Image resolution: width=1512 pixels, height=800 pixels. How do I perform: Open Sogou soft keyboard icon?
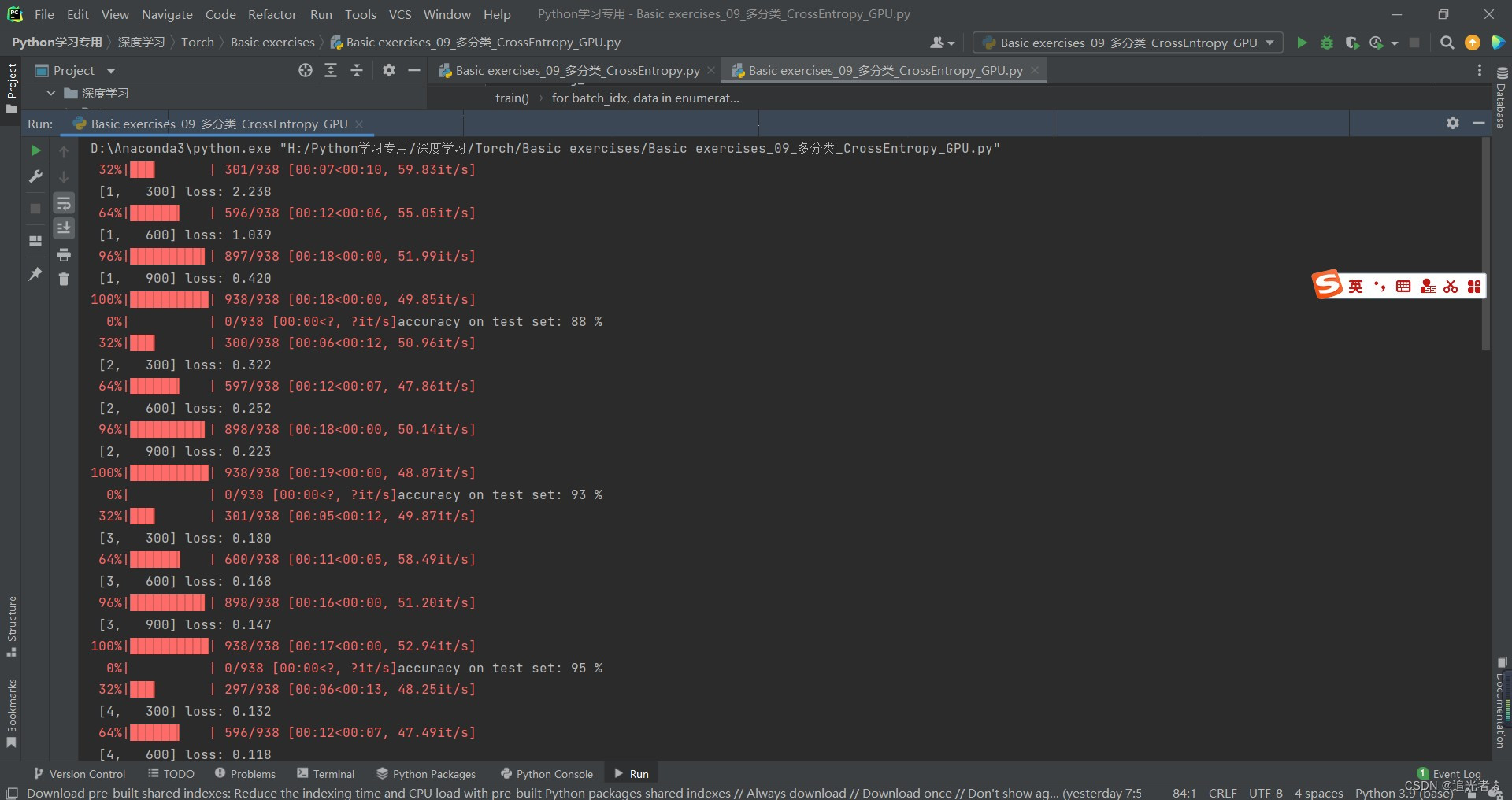point(1403,286)
